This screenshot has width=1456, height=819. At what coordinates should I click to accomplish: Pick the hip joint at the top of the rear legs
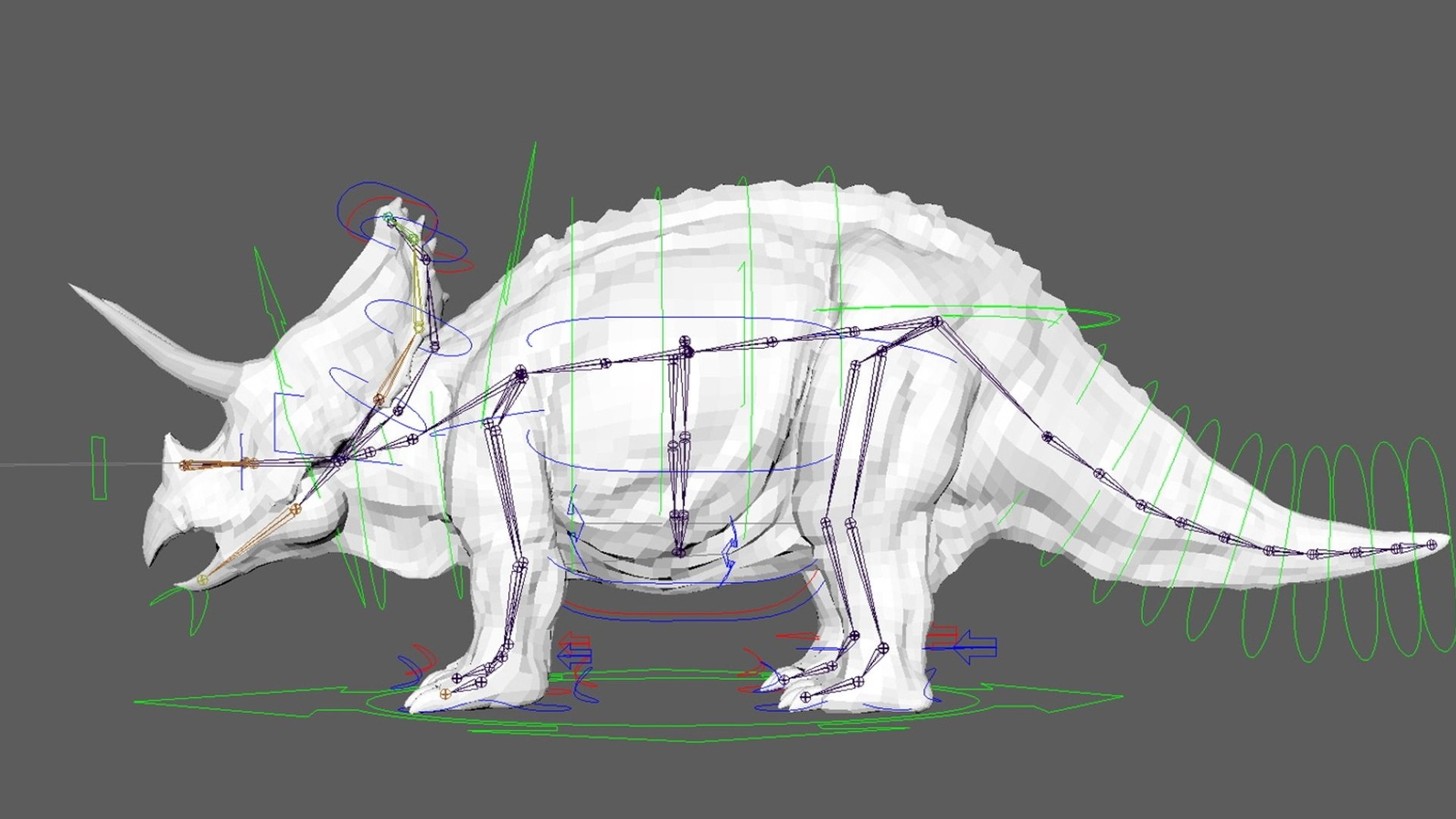[x=937, y=322]
